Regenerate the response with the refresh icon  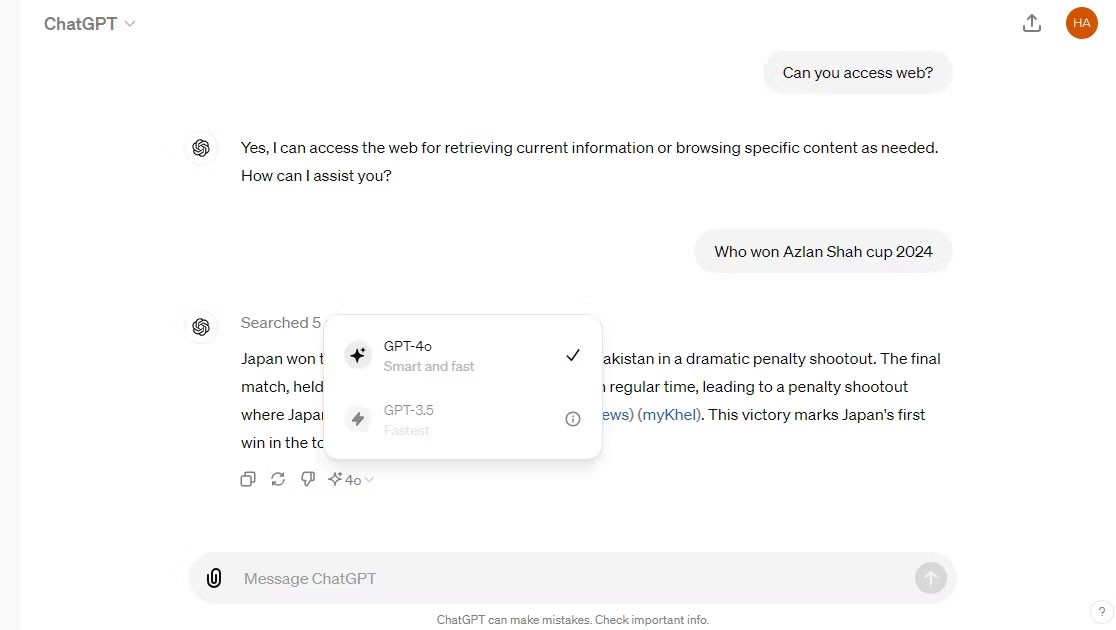coord(278,480)
